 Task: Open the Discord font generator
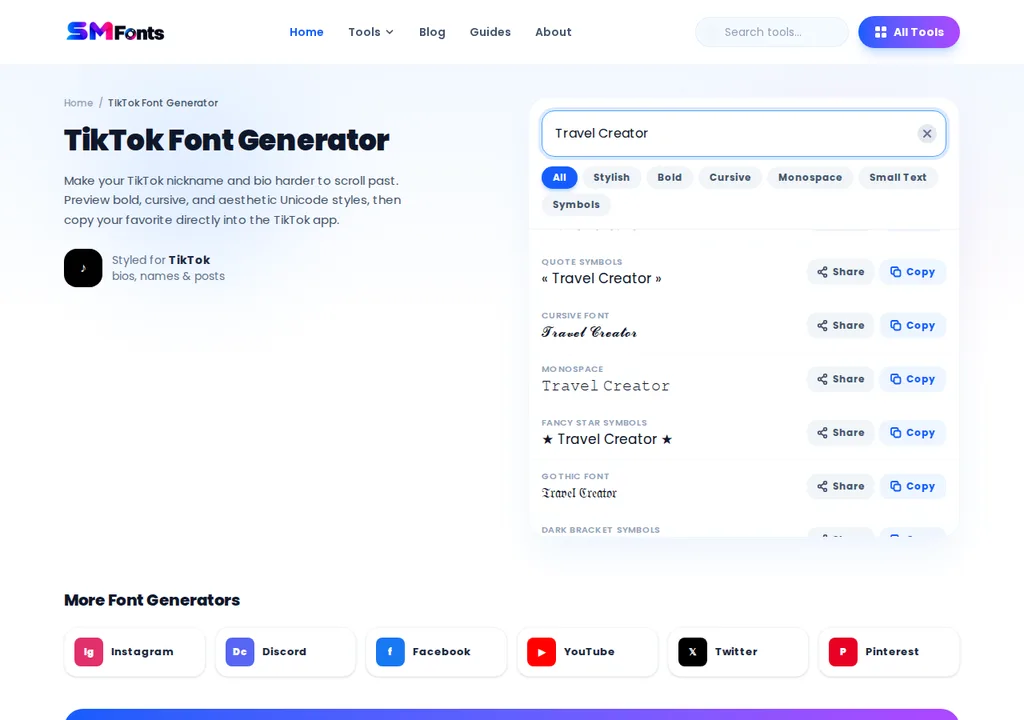point(285,652)
